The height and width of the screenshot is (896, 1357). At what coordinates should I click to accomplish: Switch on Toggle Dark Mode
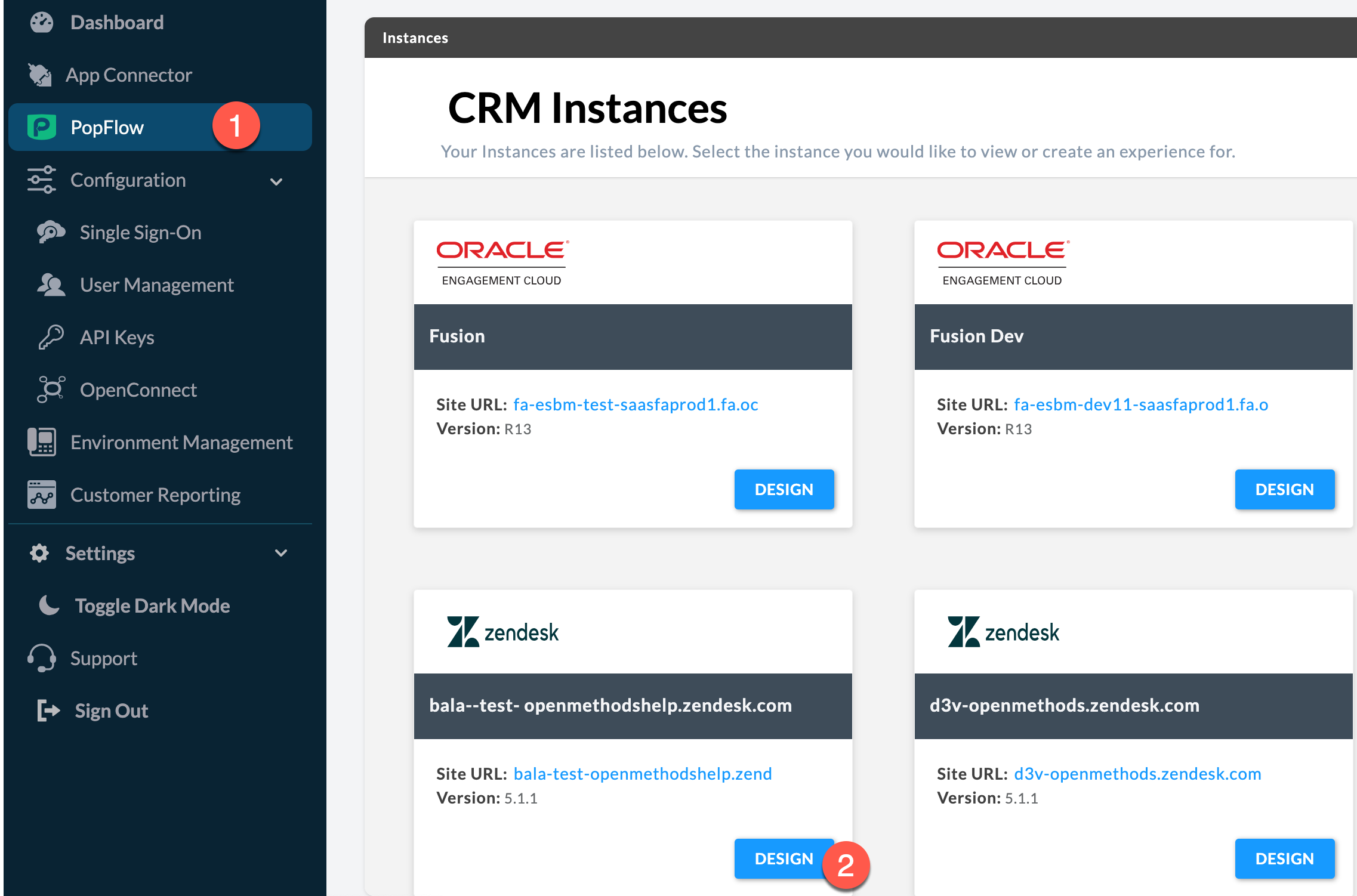[152, 605]
